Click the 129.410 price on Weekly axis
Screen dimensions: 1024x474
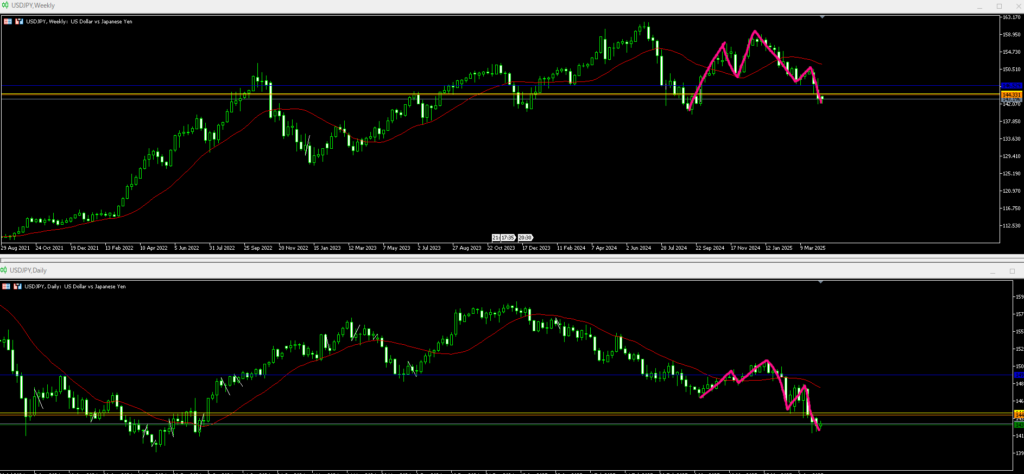point(1012,156)
